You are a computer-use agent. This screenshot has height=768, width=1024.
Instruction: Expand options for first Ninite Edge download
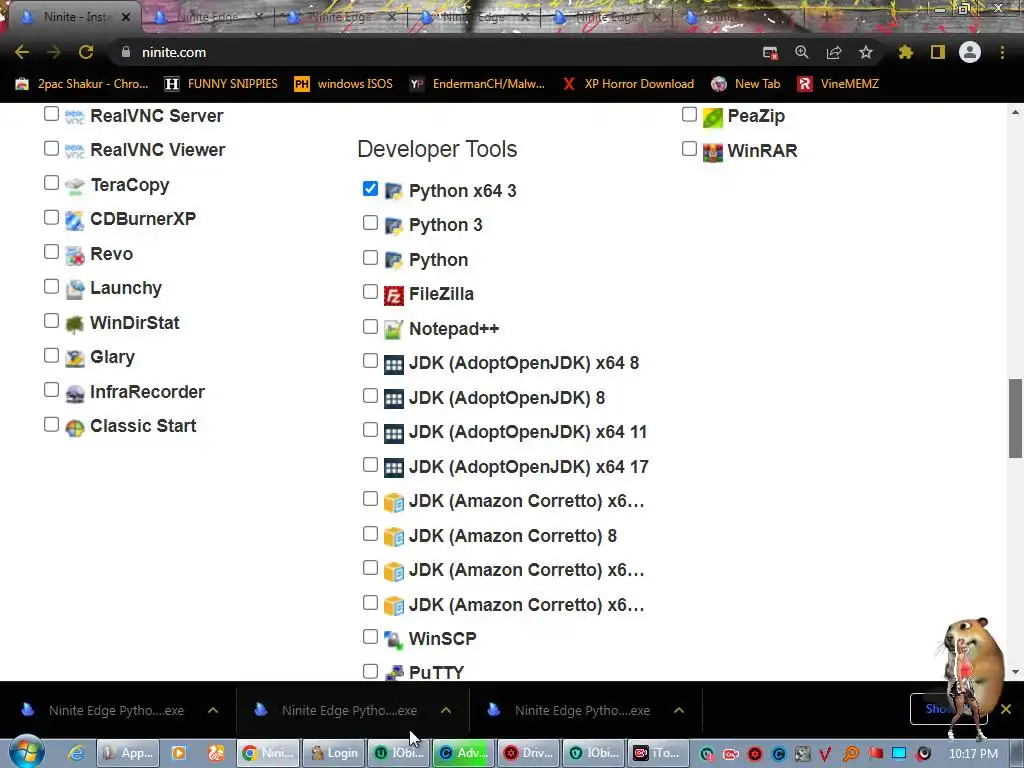213,710
